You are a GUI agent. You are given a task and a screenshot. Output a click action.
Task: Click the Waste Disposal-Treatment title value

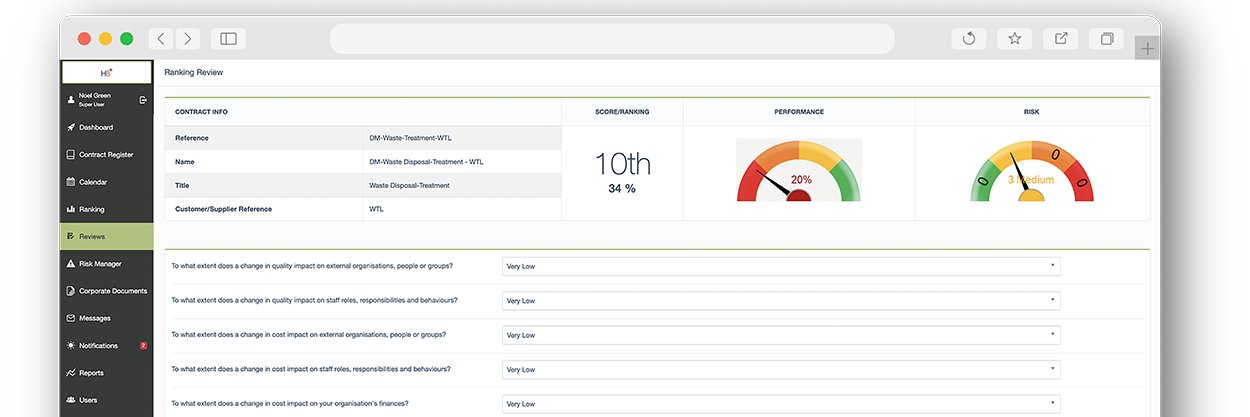pyautogui.click(x=409, y=186)
